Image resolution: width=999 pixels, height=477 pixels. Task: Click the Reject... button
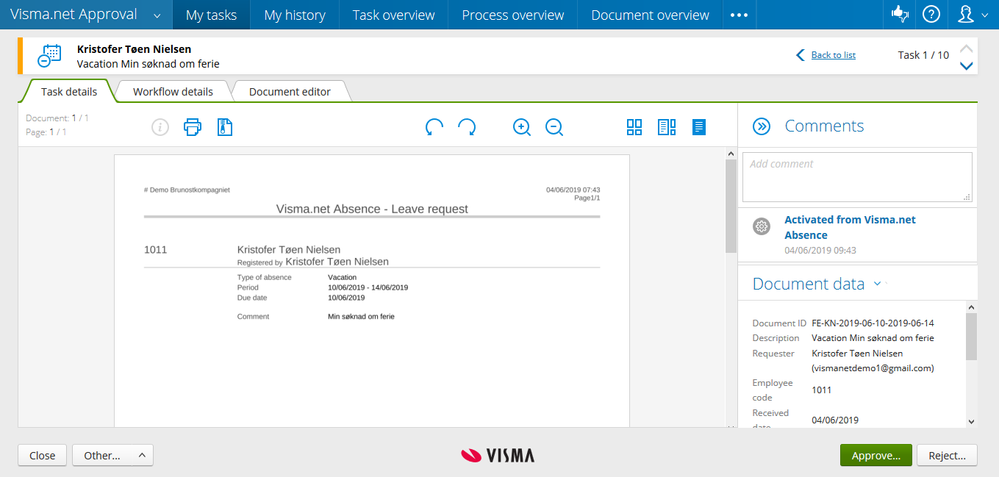click(947, 455)
